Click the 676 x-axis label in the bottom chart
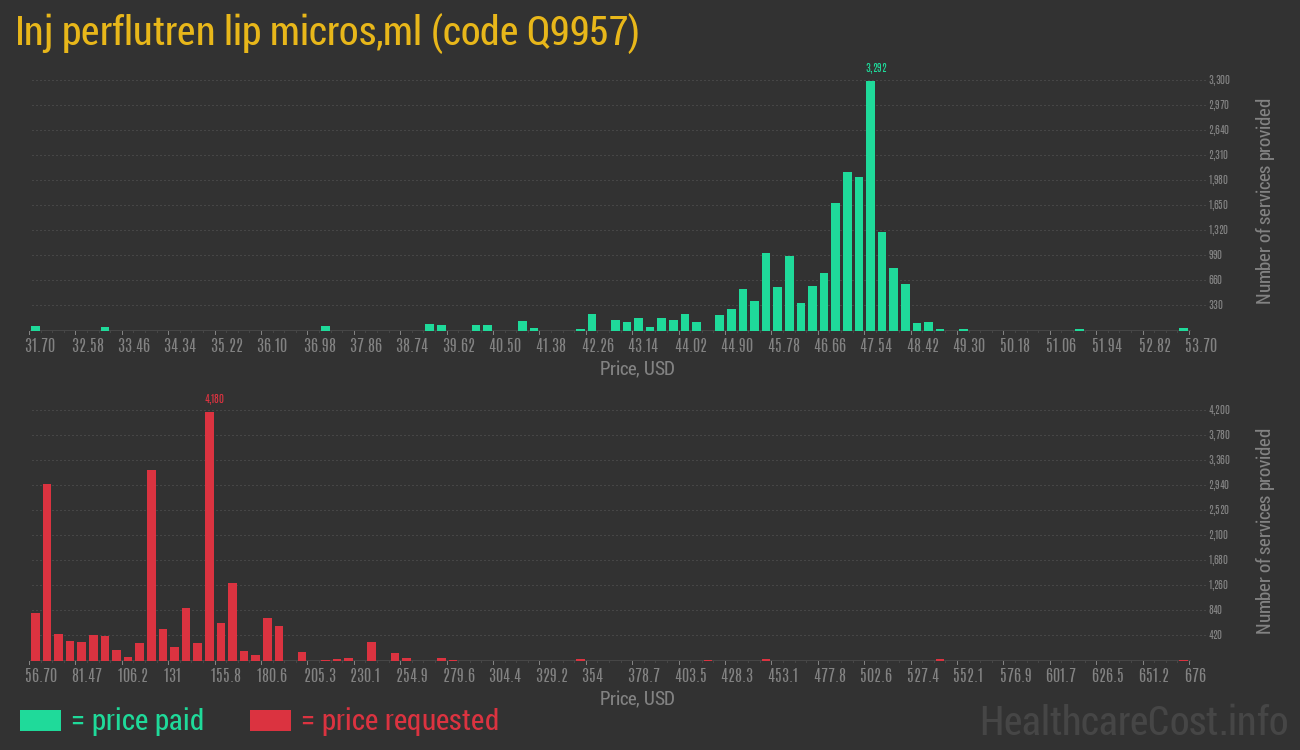 click(x=1194, y=676)
